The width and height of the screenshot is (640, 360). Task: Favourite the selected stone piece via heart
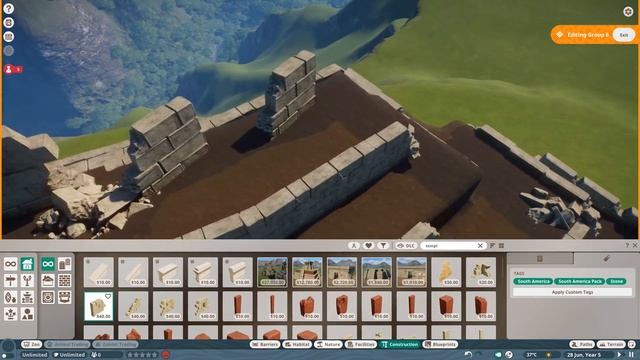click(x=108, y=296)
